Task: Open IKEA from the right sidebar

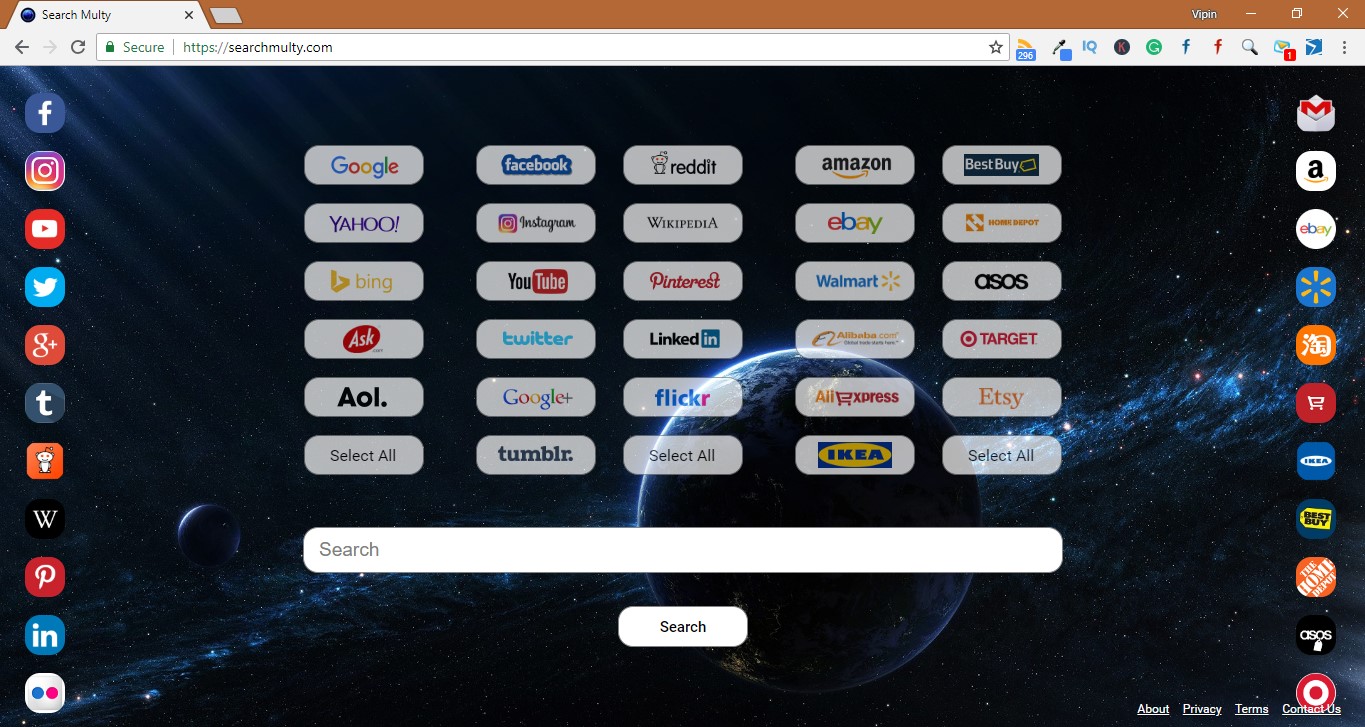Action: pos(1315,460)
